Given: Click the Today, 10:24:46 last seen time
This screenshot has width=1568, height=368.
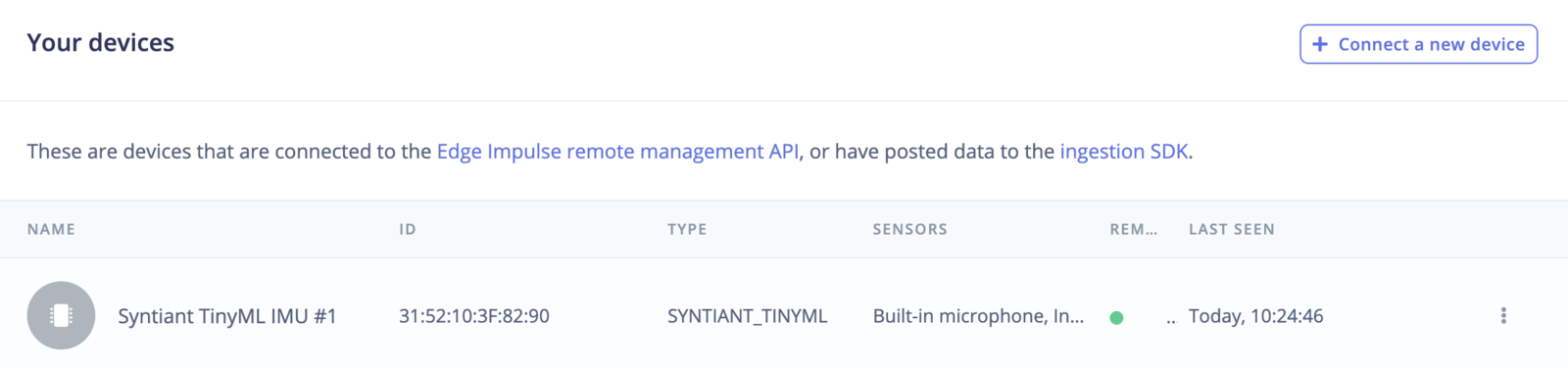Looking at the screenshot, I should click(x=1256, y=316).
